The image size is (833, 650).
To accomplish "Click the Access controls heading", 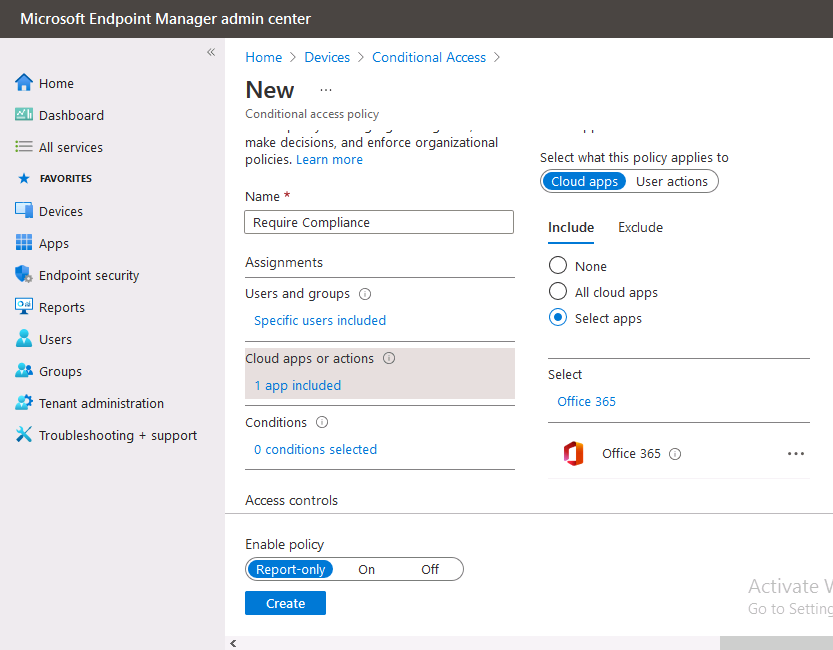I will click(x=291, y=500).
